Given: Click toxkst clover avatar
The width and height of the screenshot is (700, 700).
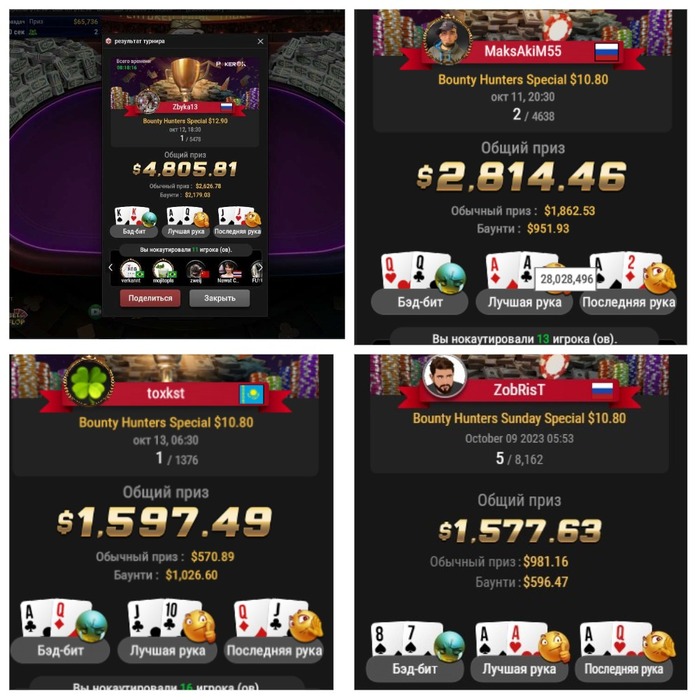Looking at the screenshot, I should [x=89, y=382].
